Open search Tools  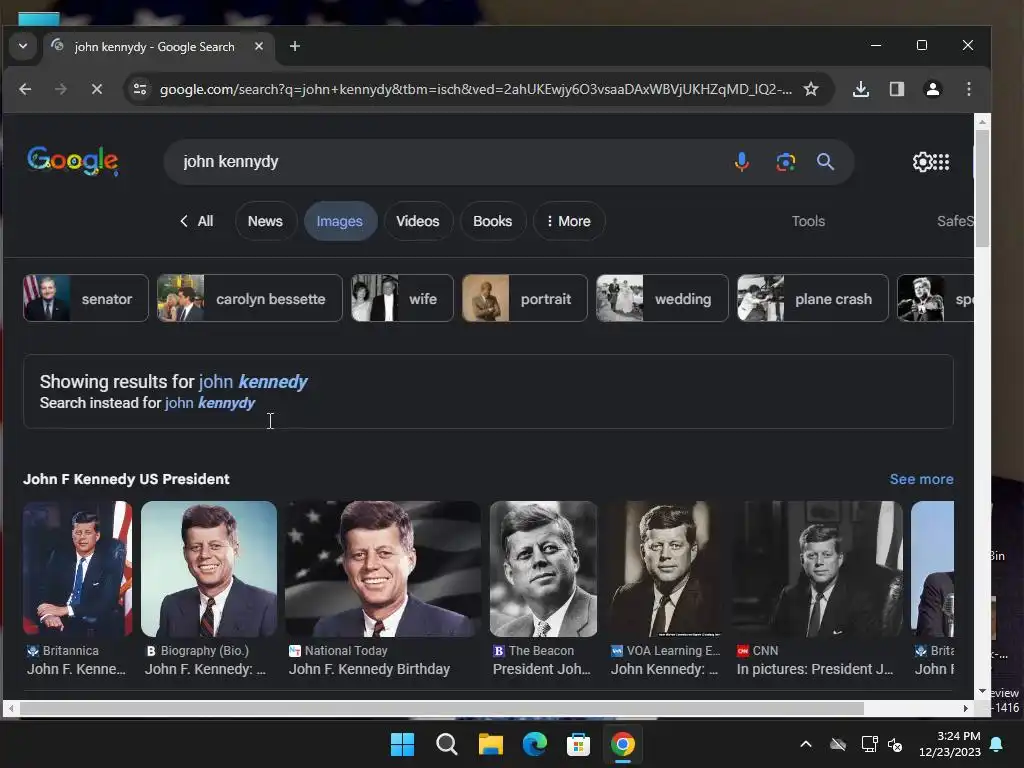[808, 221]
